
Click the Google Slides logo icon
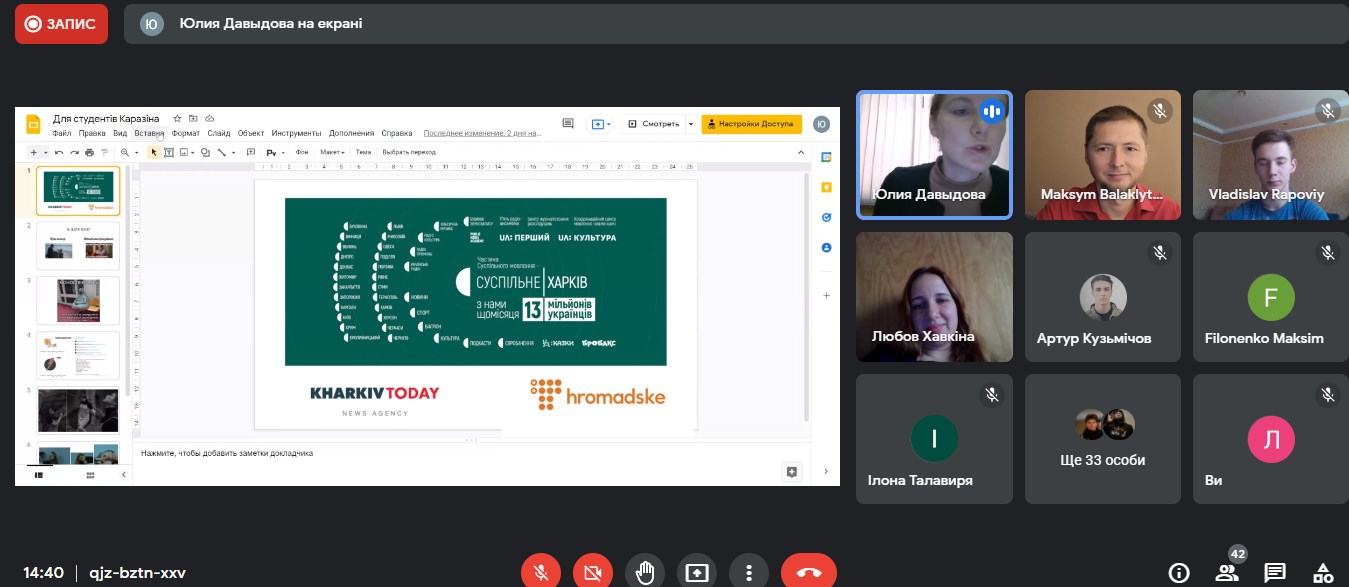(32, 124)
